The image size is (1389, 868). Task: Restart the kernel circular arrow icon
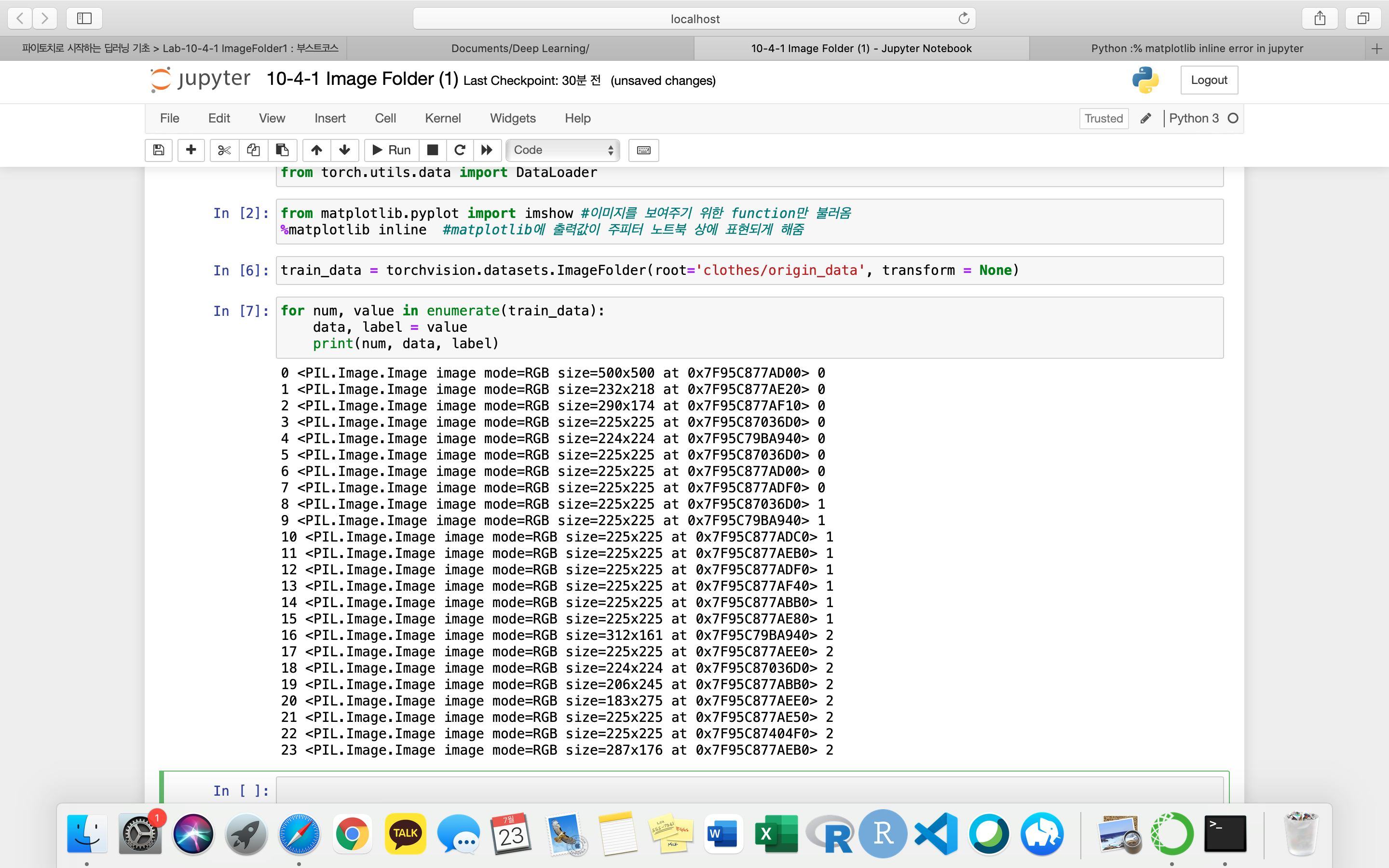point(459,150)
